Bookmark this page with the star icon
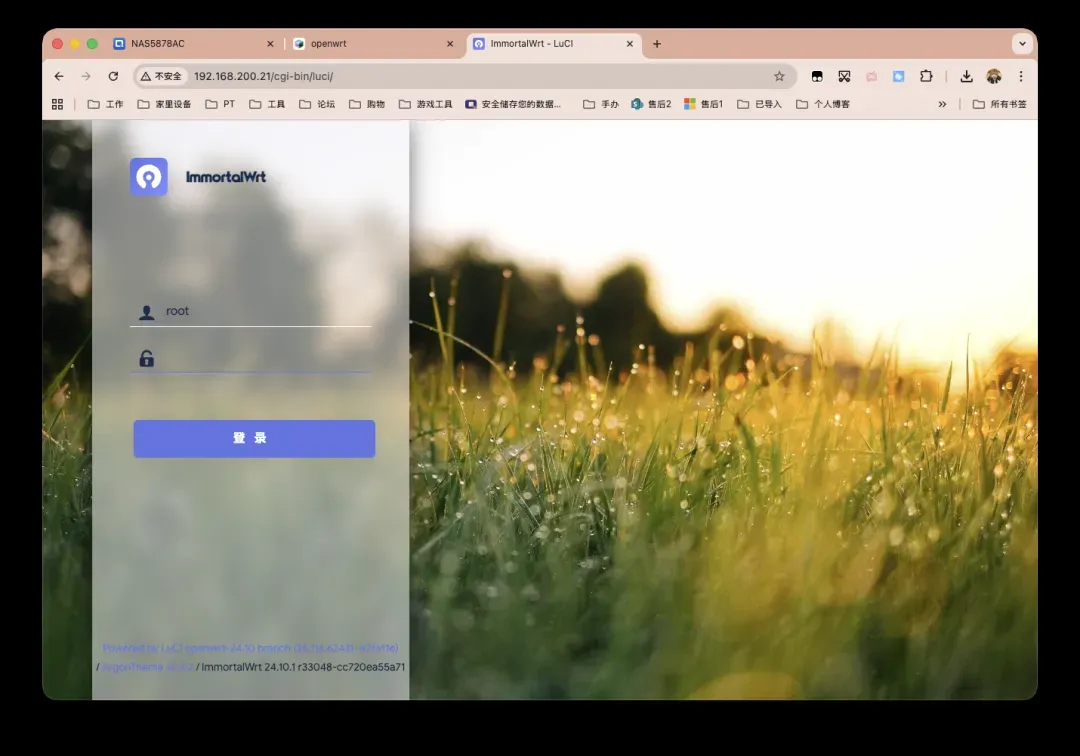This screenshot has width=1080, height=756. (x=779, y=76)
